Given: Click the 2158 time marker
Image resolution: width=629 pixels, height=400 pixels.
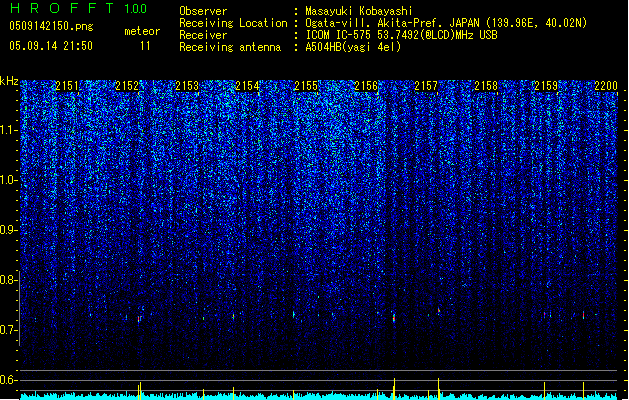Looking at the screenshot, I should pyautogui.click(x=486, y=86).
